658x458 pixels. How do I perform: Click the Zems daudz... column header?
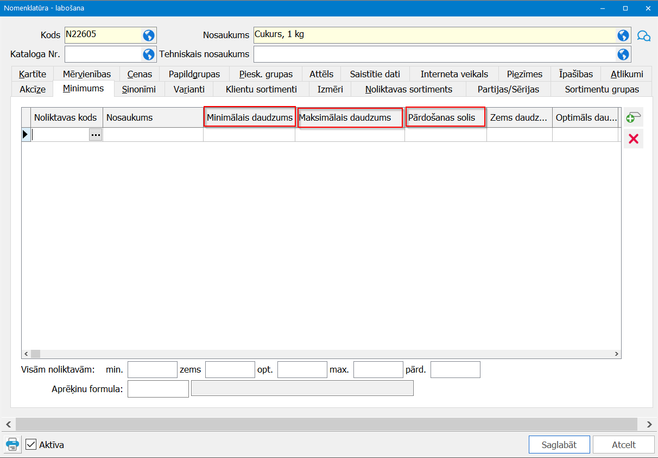click(520, 118)
